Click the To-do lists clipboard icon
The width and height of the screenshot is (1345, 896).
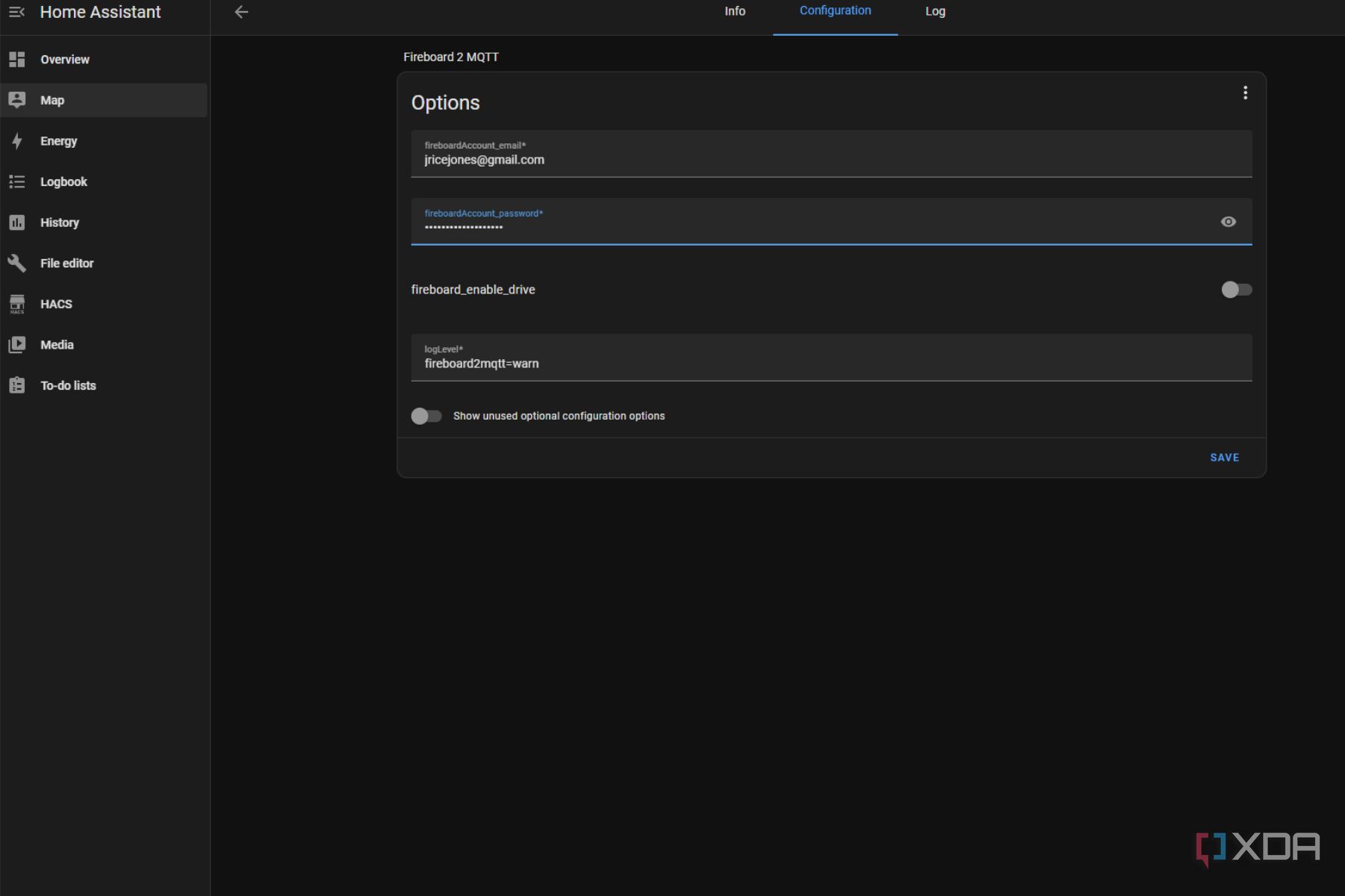16,385
